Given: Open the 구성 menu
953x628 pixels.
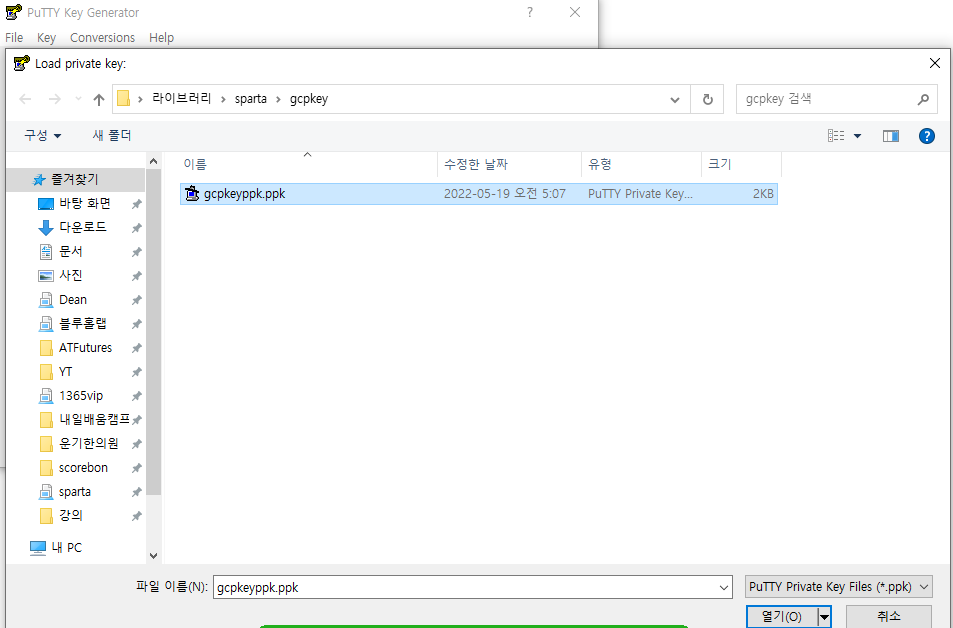Looking at the screenshot, I should (x=43, y=136).
